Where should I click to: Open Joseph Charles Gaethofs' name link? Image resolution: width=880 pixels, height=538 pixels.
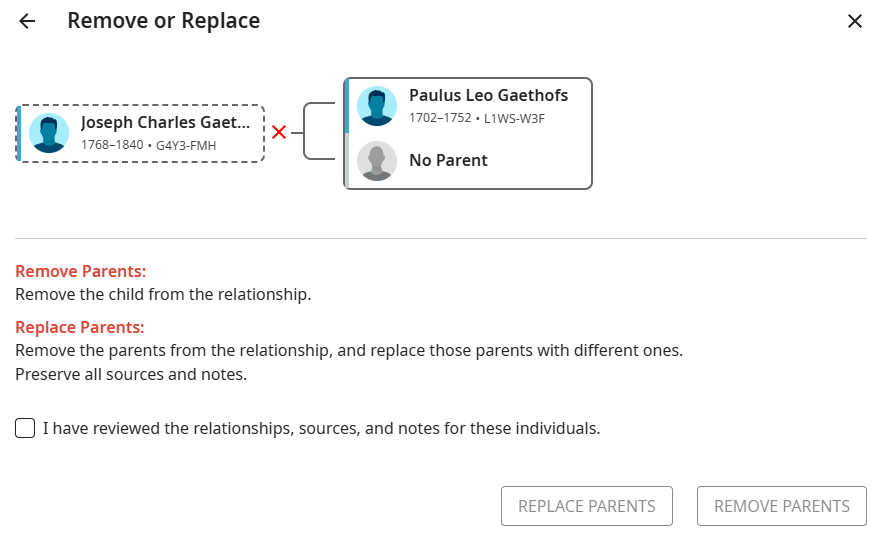(165, 123)
